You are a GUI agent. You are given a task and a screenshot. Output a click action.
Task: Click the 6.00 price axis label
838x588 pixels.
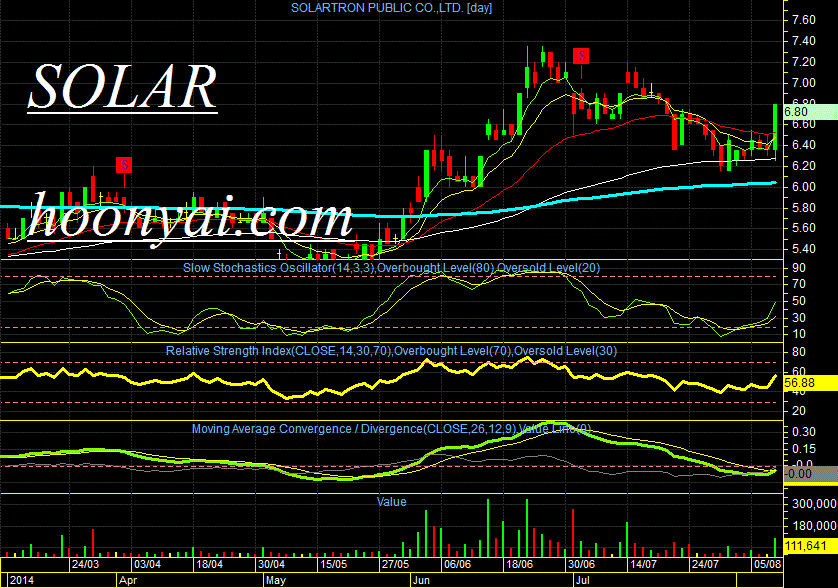click(804, 187)
